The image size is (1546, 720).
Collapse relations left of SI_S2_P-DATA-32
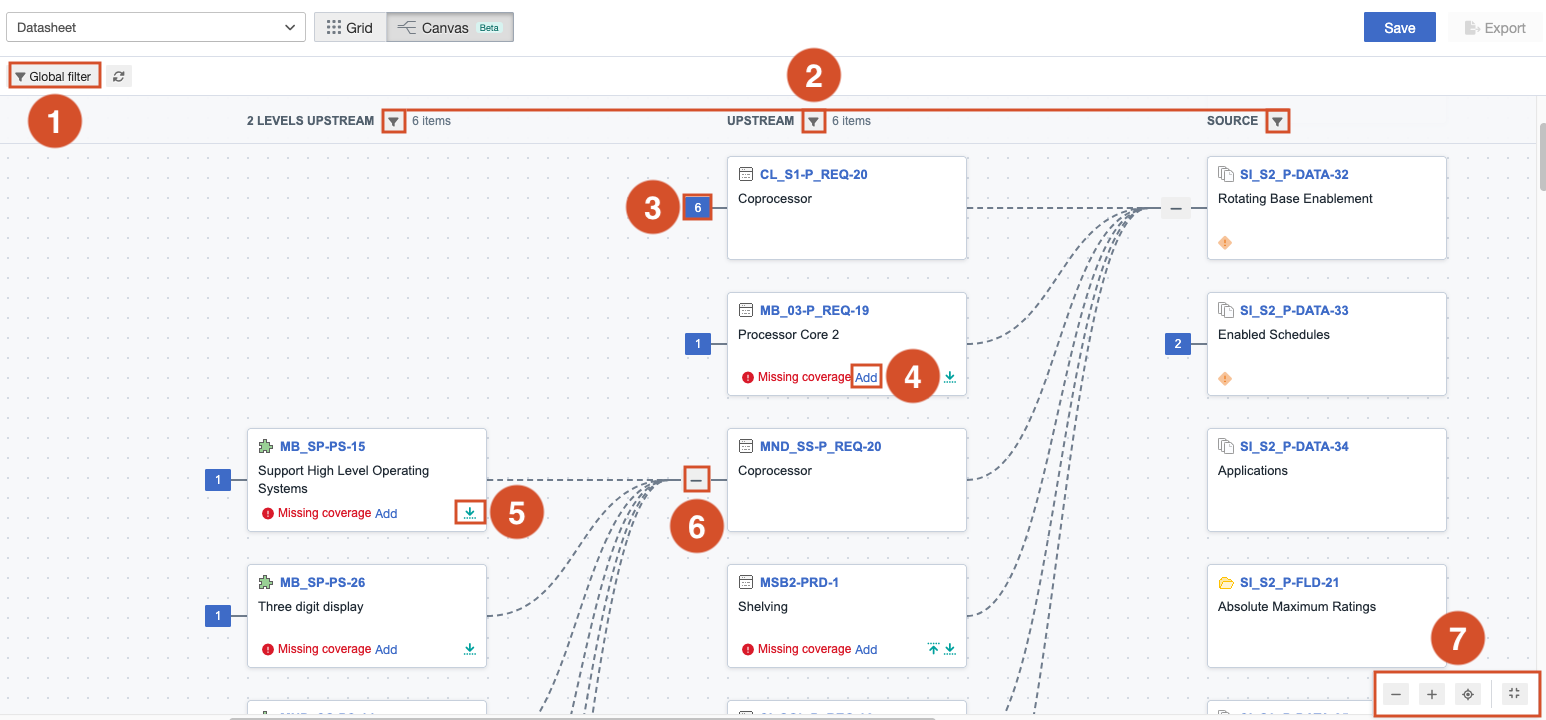click(x=1176, y=208)
